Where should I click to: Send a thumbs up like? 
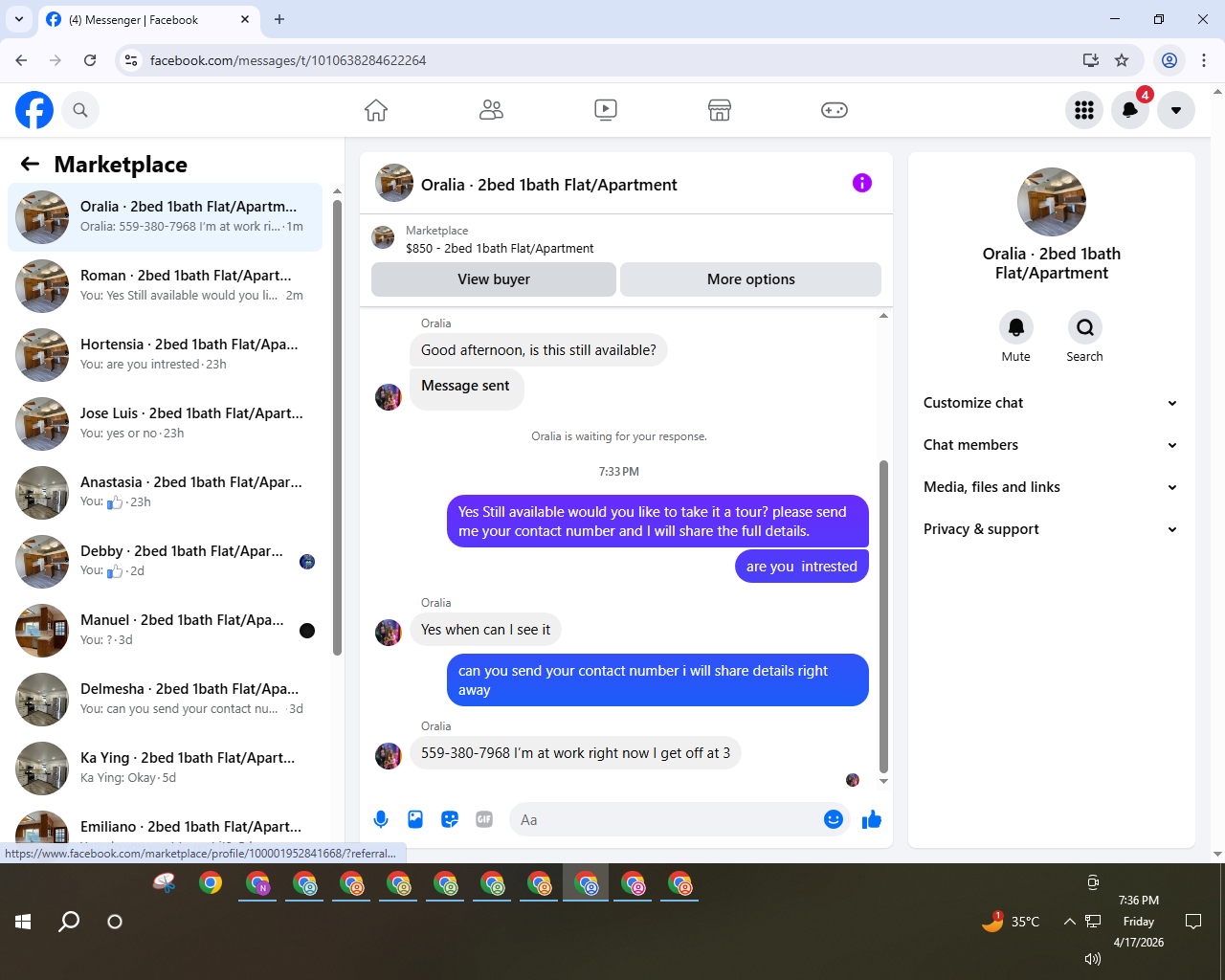(872, 819)
